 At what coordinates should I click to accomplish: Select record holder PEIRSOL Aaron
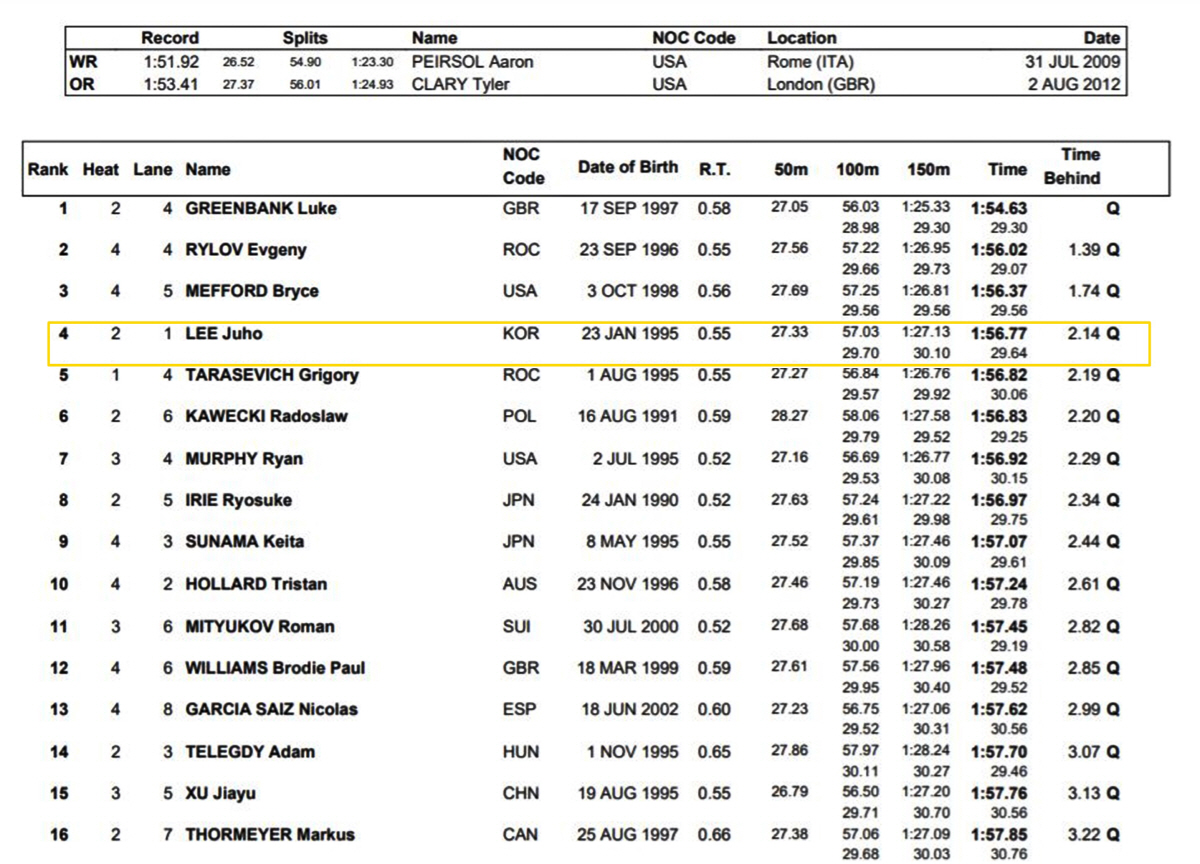(473, 62)
